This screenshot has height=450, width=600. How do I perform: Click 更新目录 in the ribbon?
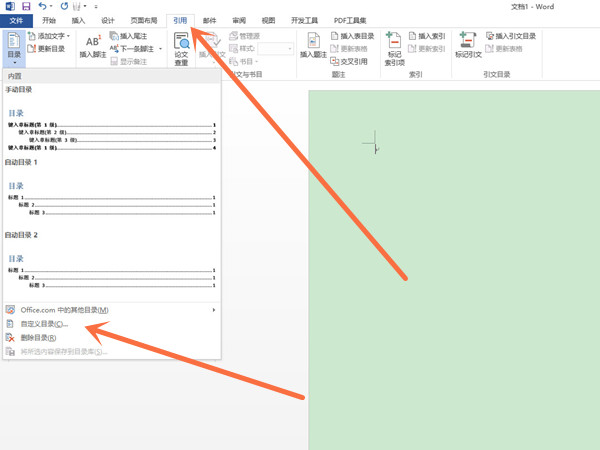45,48
